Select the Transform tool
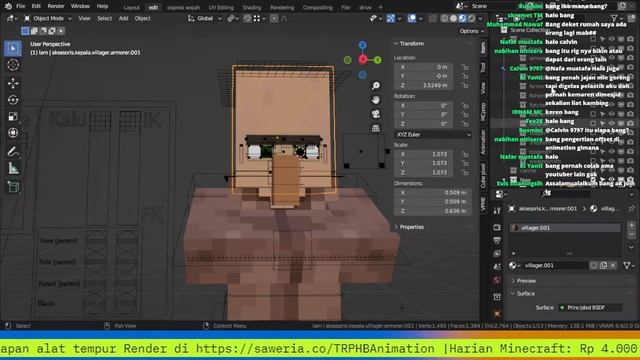The image size is (640, 360). tap(13, 133)
